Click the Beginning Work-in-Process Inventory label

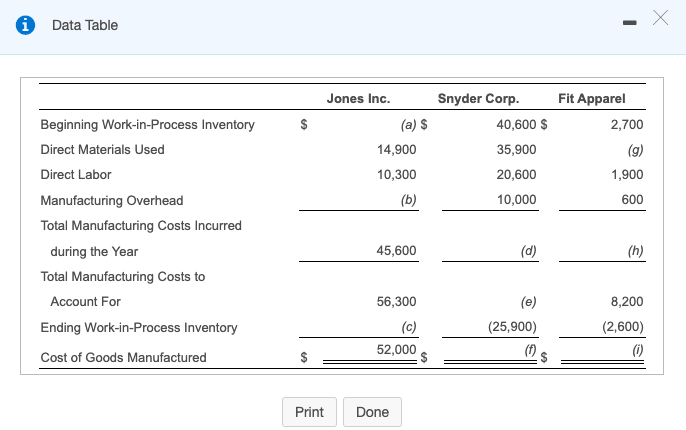tap(147, 125)
